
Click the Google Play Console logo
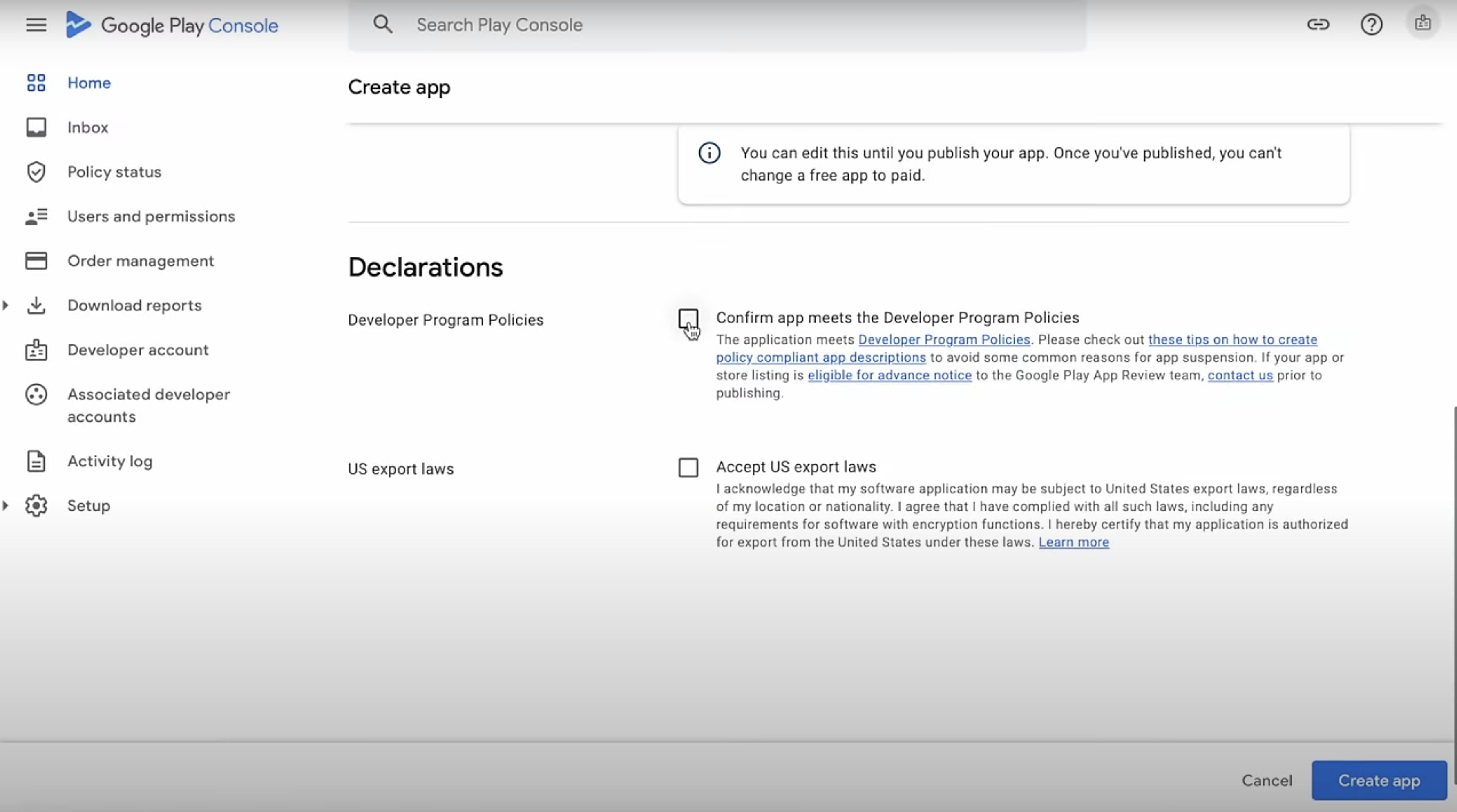tap(172, 25)
